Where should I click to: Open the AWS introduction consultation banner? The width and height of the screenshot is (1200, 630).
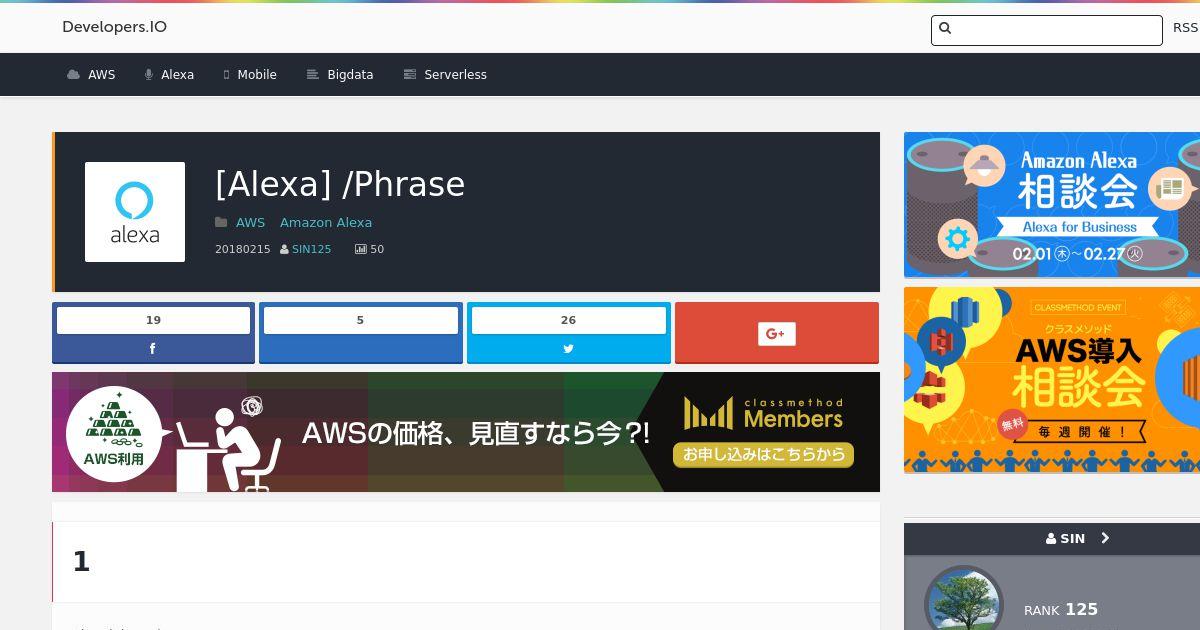click(1052, 380)
